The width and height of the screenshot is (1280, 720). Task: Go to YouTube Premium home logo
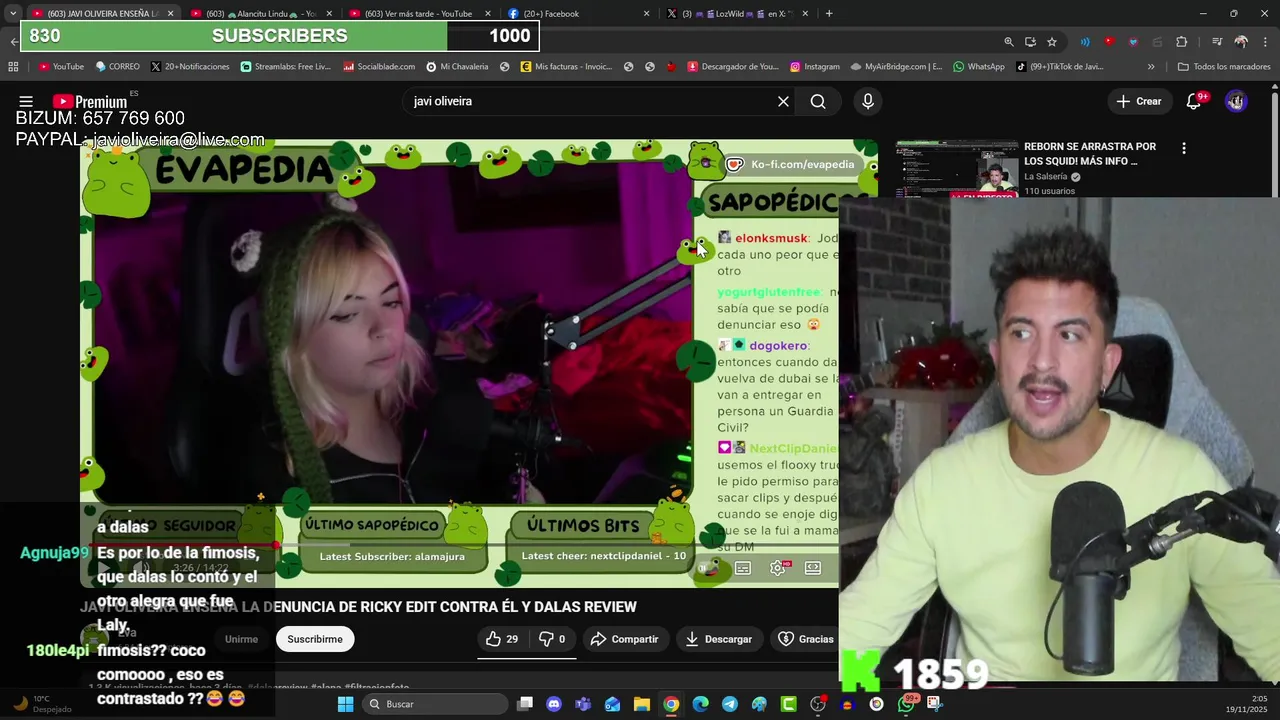(x=90, y=101)
